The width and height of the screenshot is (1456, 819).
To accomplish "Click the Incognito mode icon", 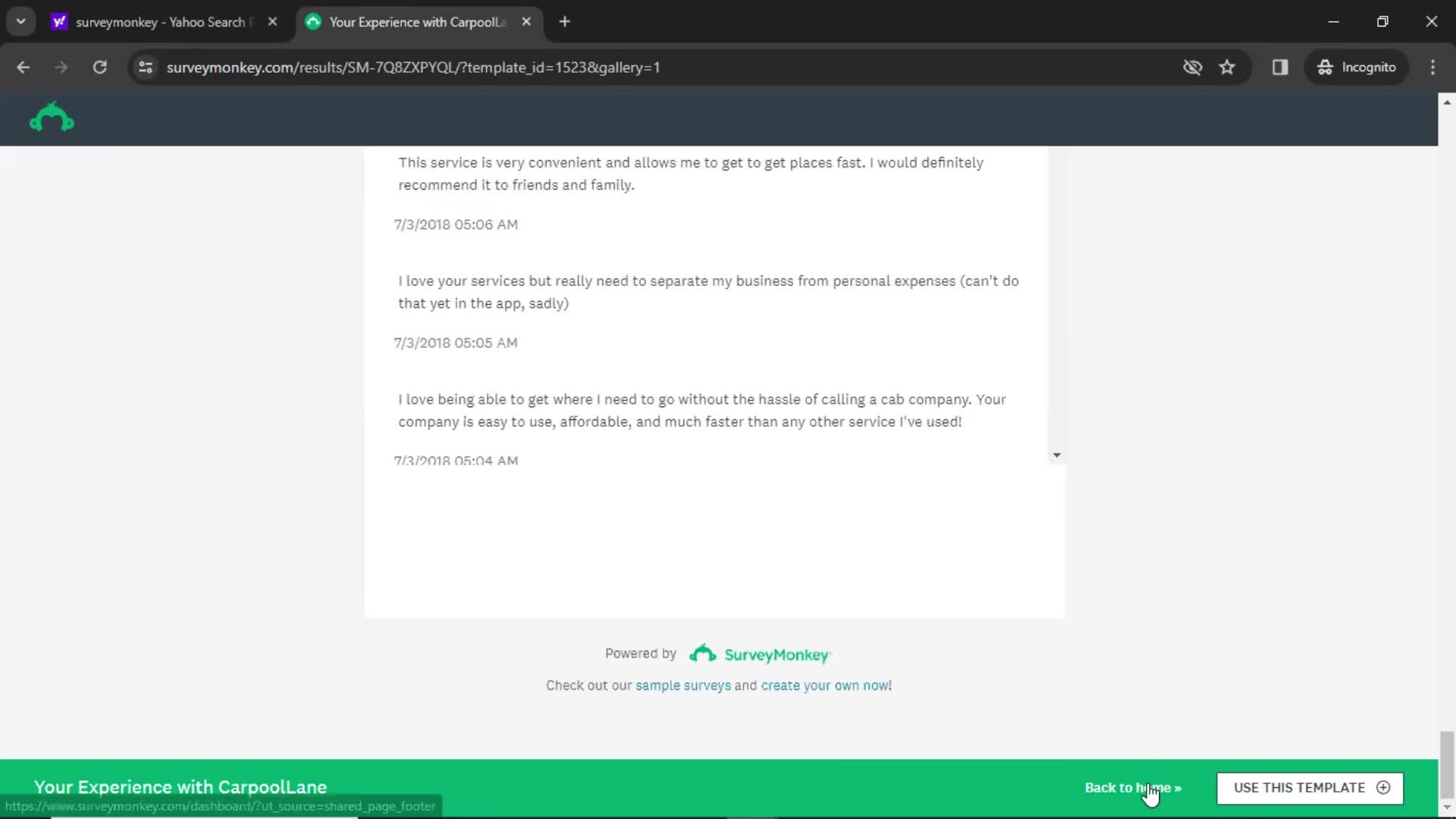I will [1325, 67].
